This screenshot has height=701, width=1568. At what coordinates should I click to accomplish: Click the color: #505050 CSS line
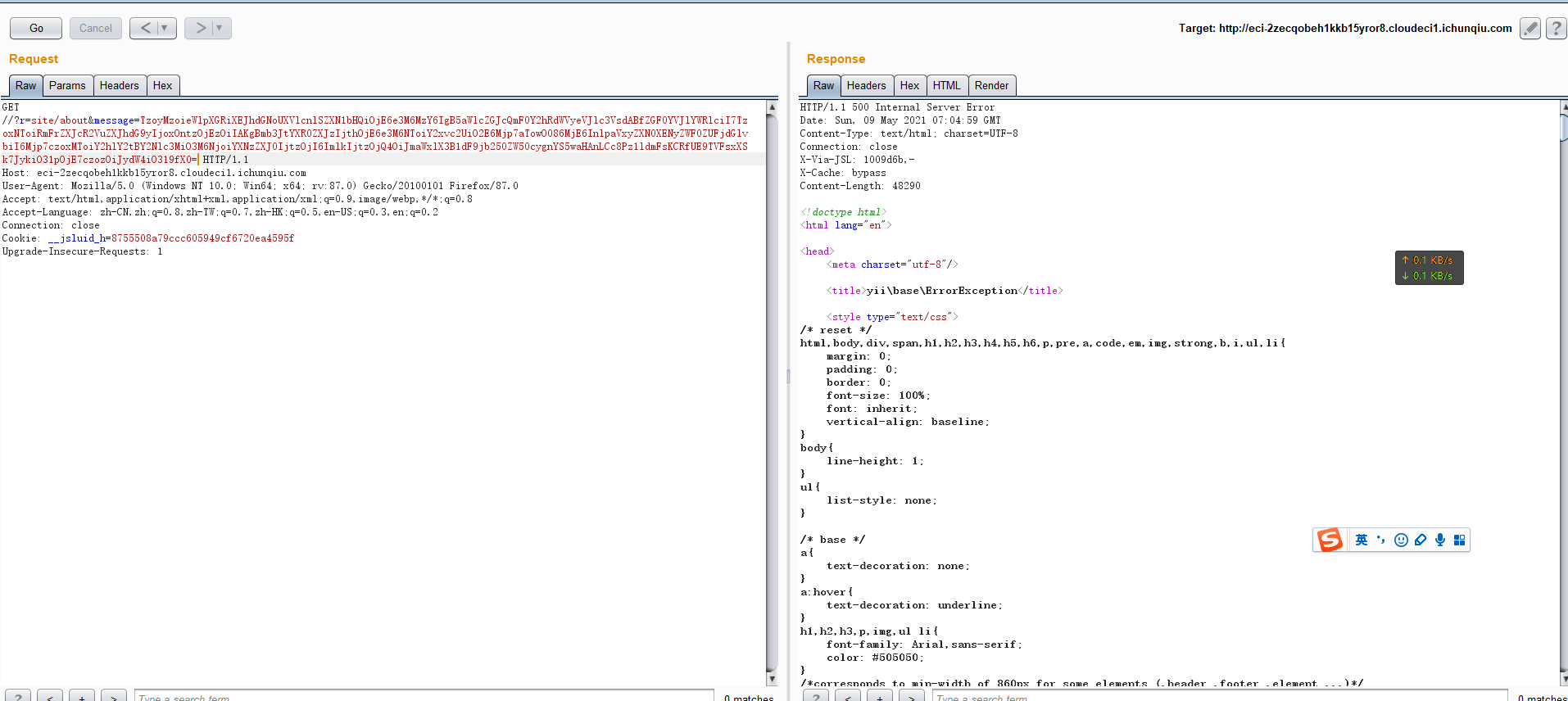pyautogui.click(x=875, y=658)
